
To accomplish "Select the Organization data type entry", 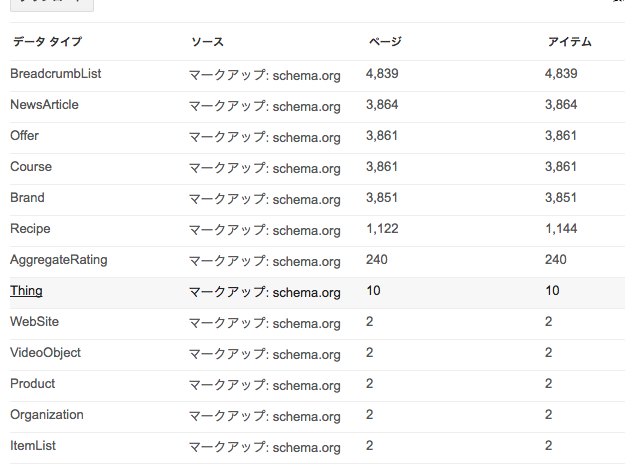I will pos(47,415).
